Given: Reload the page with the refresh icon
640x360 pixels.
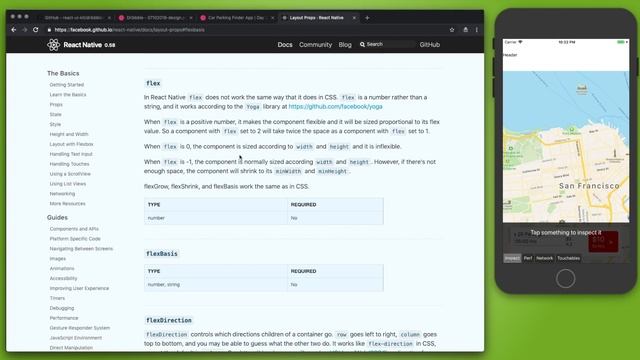Looking at the screenshot, I should (36, 30).
